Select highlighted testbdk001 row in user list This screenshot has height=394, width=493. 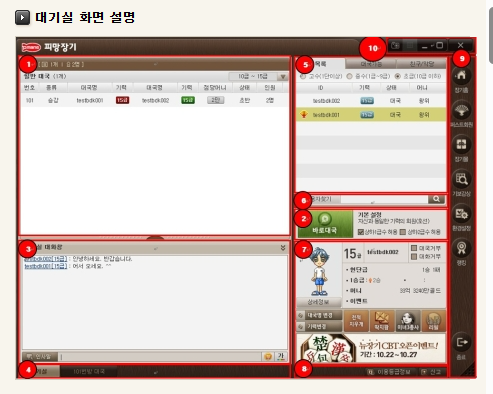coord(371,114)
